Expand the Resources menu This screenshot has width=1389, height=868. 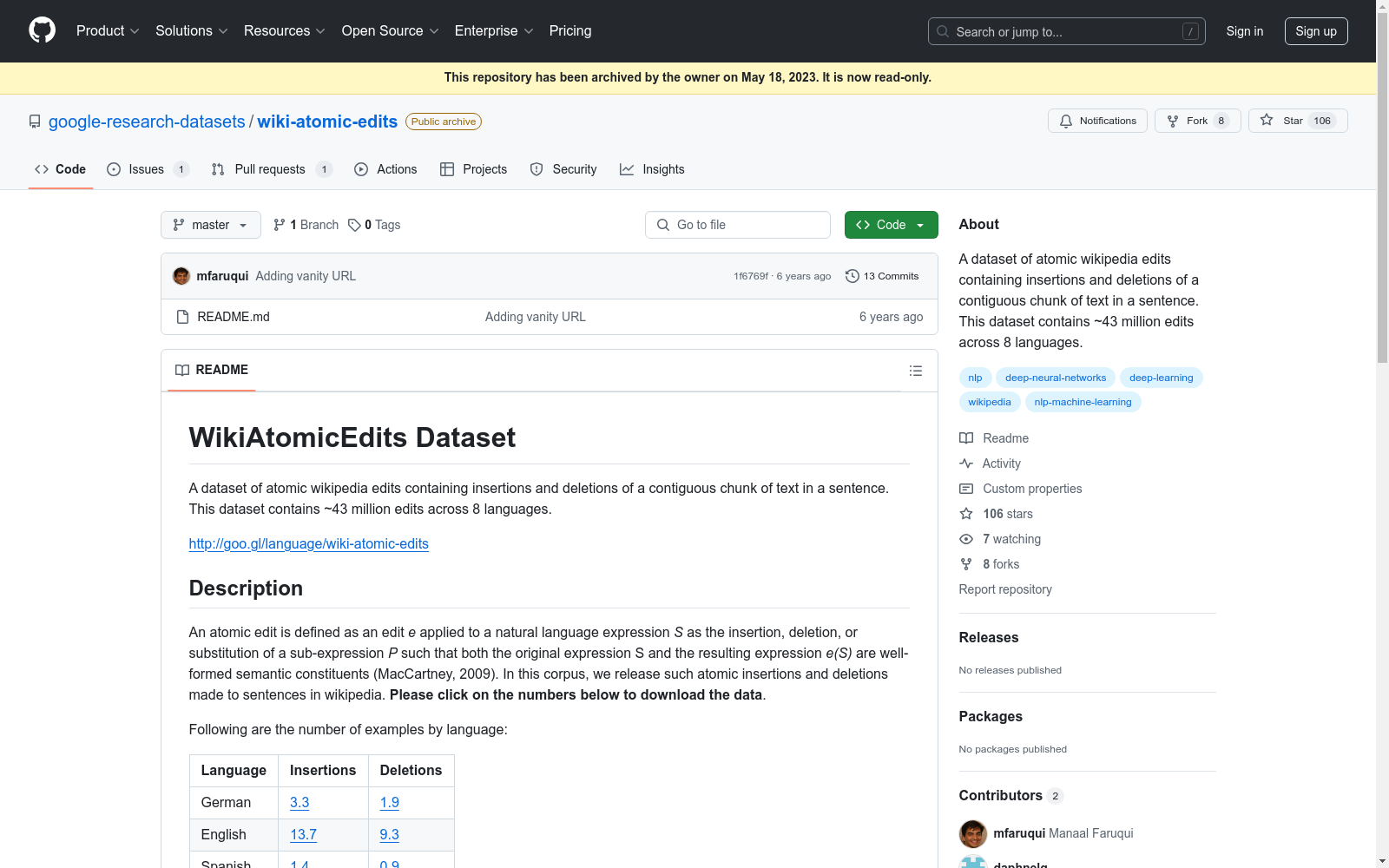point(285,31)
